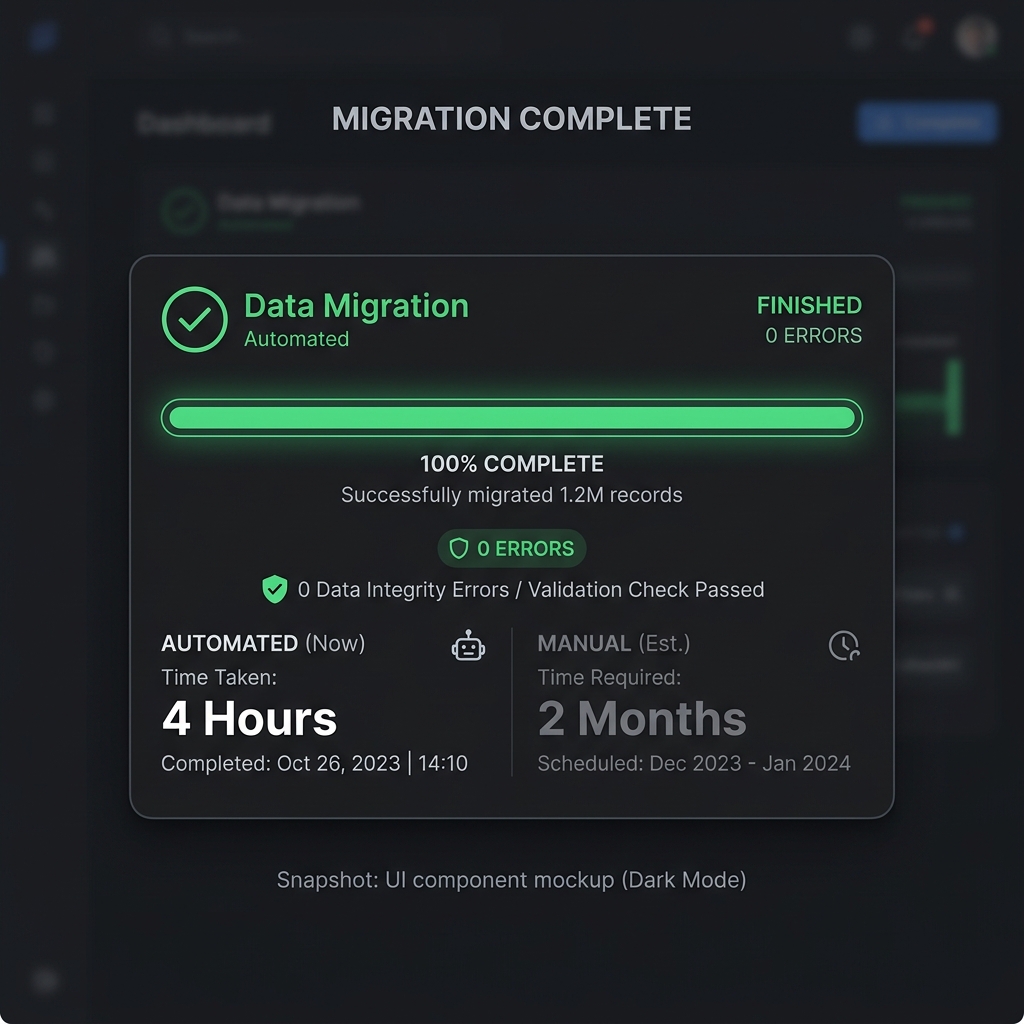Click the blurred blue button at top right
This screenshot has width=1024, height=1024.
point(927,122)
